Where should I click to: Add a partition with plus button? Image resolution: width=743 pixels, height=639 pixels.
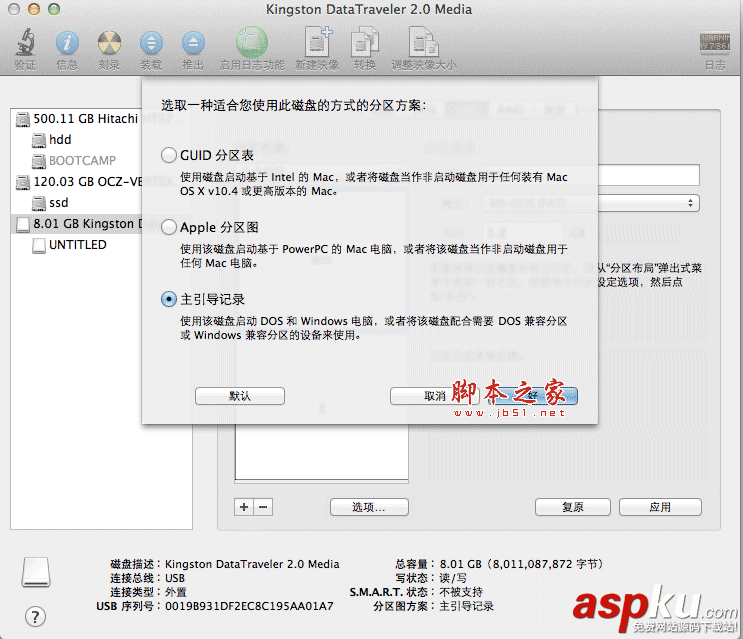click(x=244, y=507)
